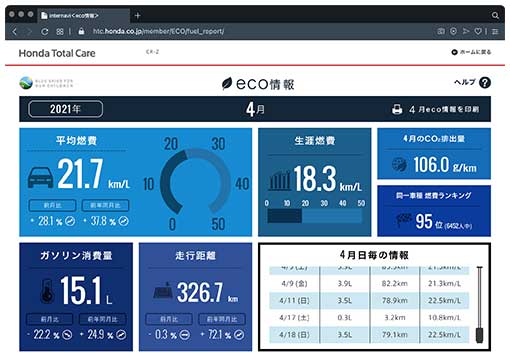The image size is (510, 361).
Task: Open the browser easy setup menu icon
Action: point(495,31)
